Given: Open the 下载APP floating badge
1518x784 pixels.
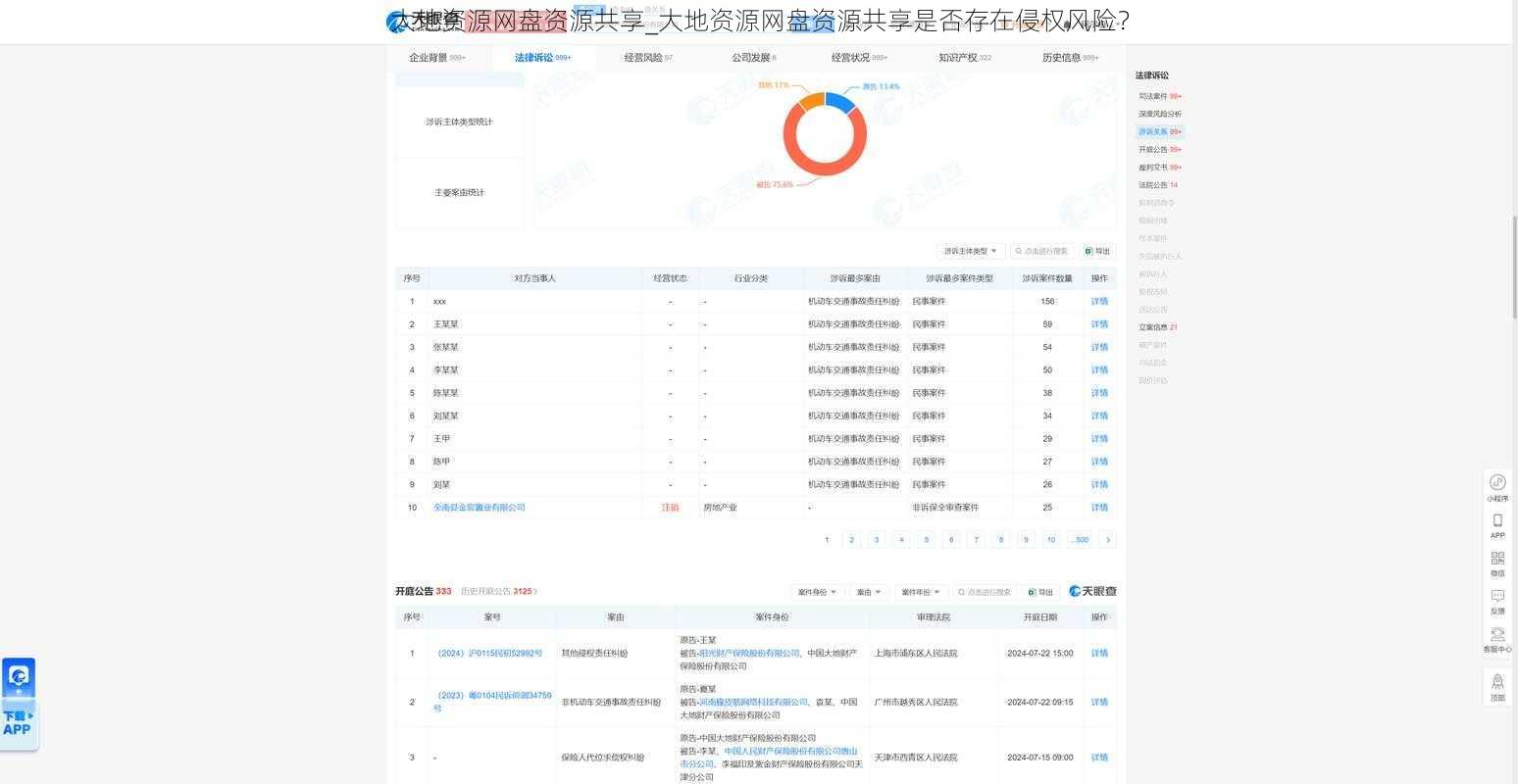Looking at the screenshot, I should click(18, 704).
